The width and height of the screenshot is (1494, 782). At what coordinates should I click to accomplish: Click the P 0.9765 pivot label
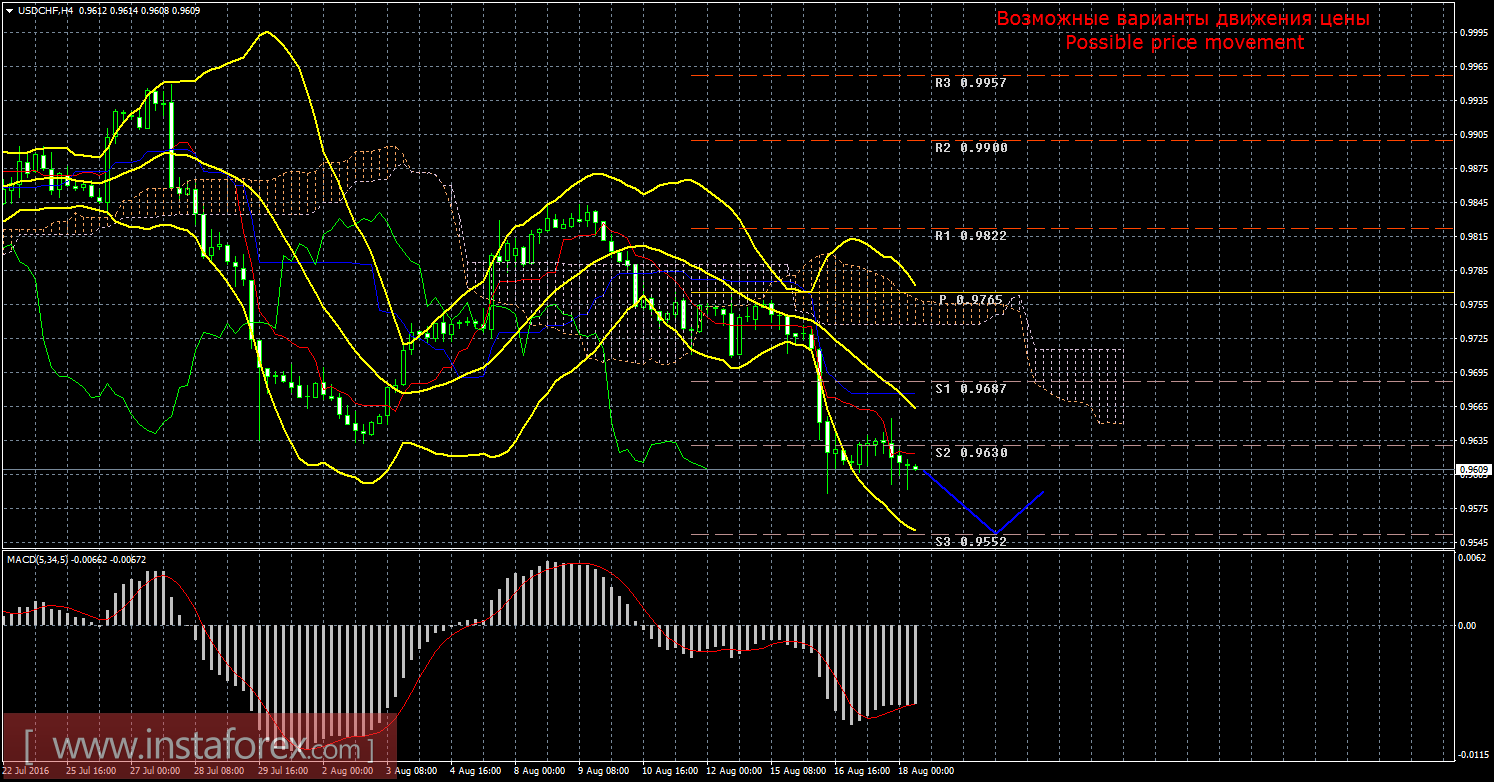pyautogui.click(x=970, y=300)
